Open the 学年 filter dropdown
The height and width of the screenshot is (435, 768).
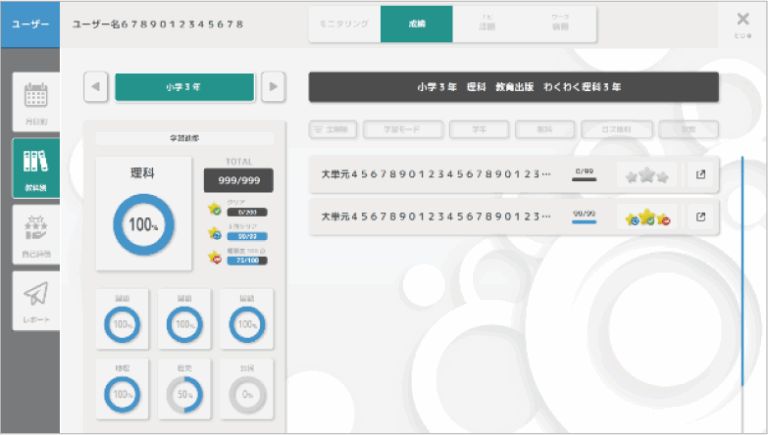pyautogui.click(x=479, y=130)
